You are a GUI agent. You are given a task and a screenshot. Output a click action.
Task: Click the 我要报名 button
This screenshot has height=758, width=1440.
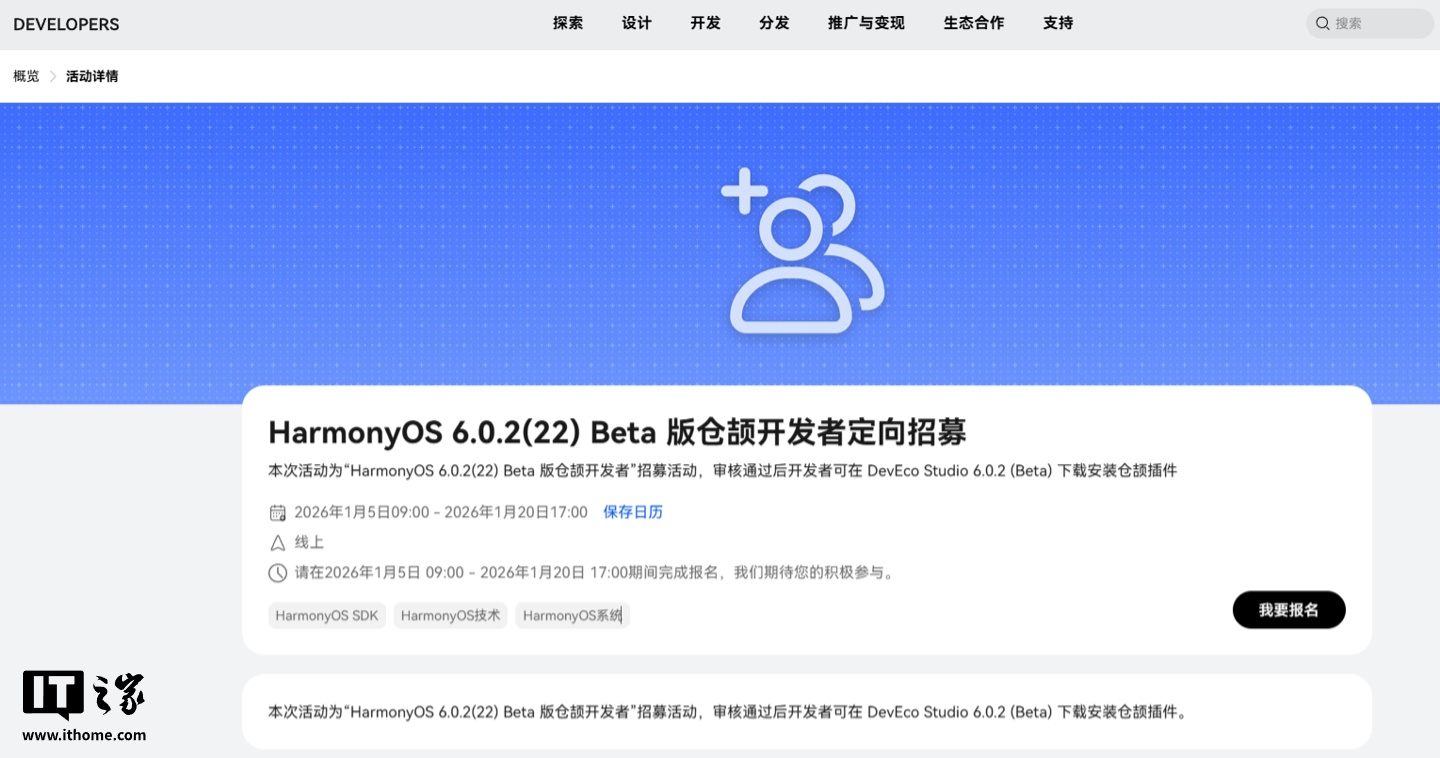1289,610
